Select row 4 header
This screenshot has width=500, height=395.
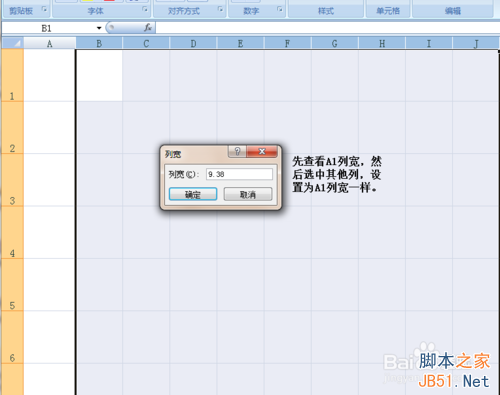[12, 232]
